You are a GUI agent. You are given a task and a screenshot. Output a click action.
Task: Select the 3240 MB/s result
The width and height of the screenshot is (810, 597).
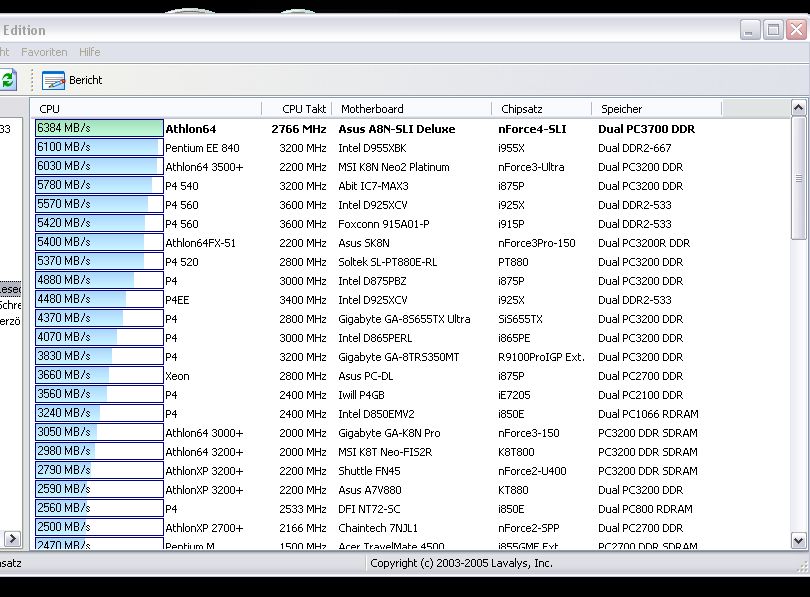(x=99, y=413)
